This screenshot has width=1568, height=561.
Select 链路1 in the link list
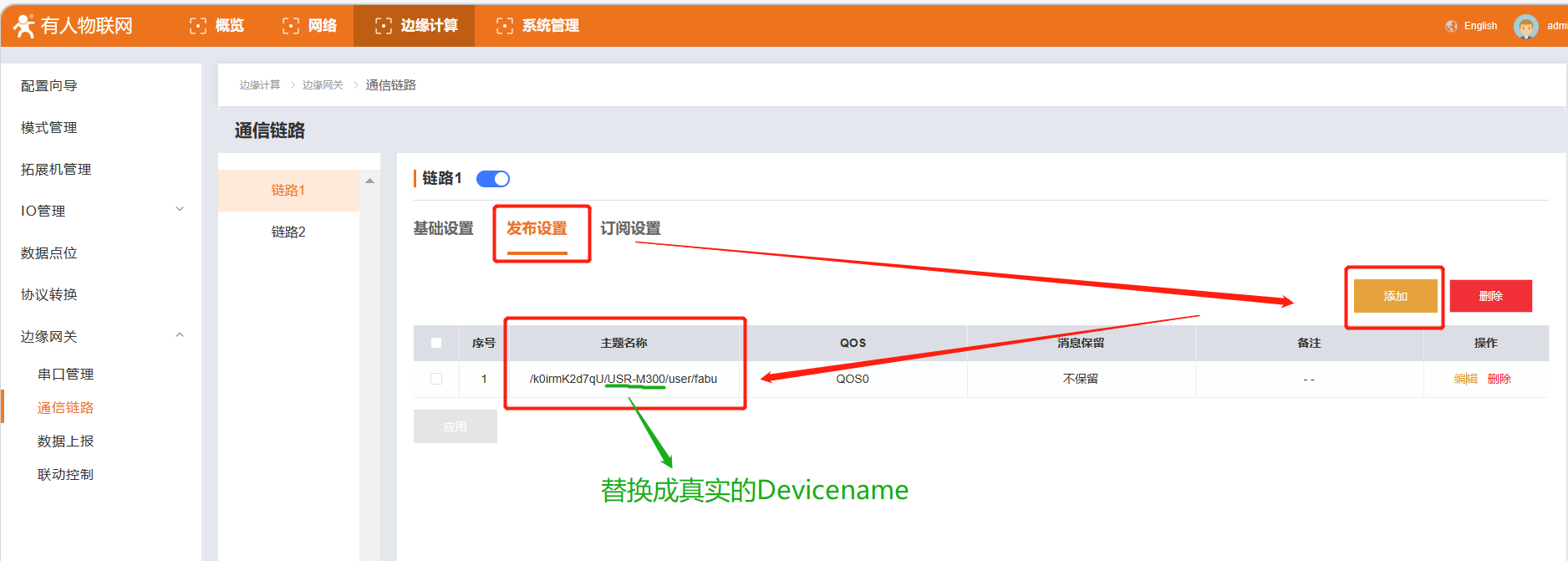pyautogui.click(x=288, y=191)
